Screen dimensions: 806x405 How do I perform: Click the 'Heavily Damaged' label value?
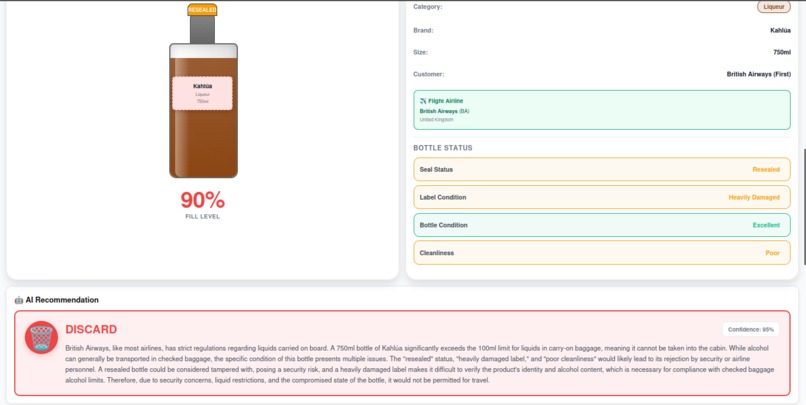point(754,197)
